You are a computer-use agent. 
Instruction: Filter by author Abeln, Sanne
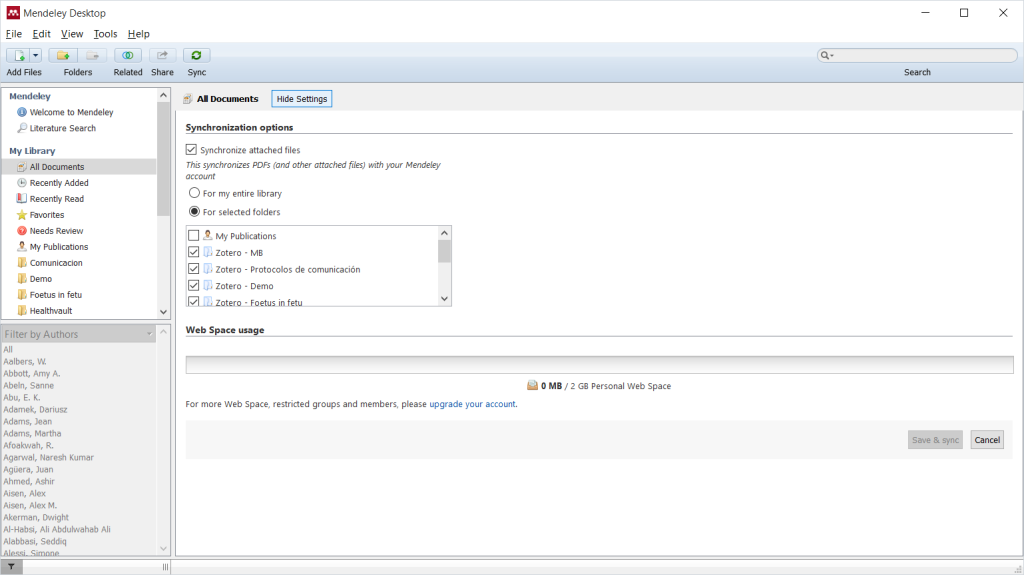[29, 386]
